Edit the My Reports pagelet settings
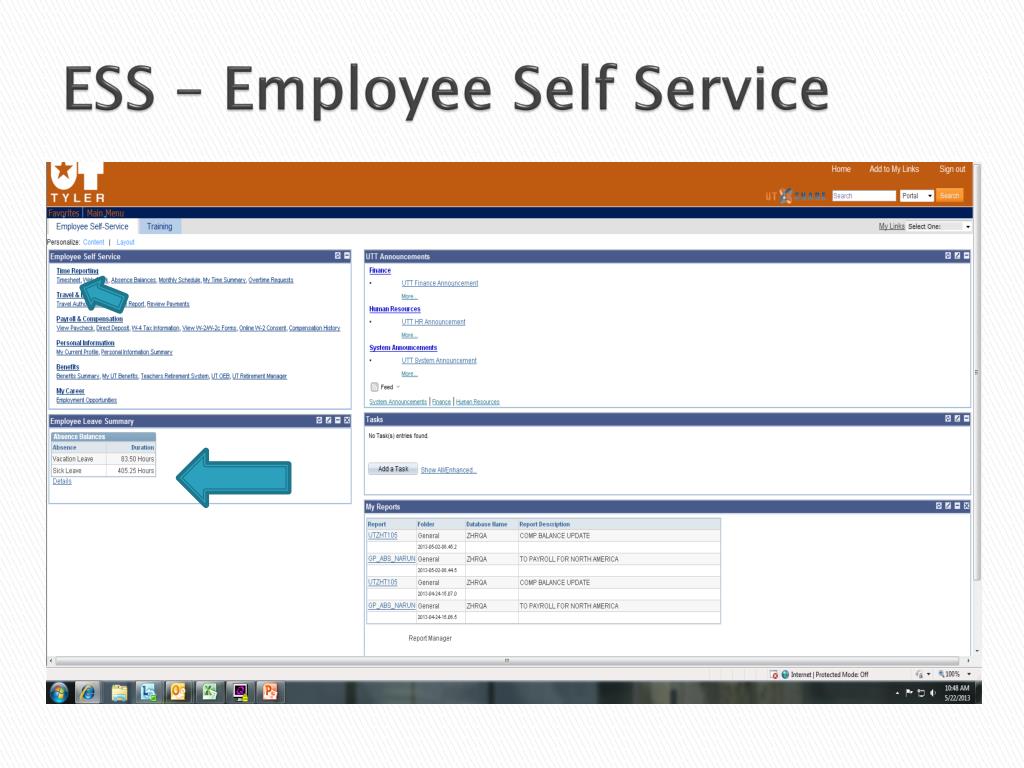The width and height of the screenshot is (1024, 768). coord(948,506)
